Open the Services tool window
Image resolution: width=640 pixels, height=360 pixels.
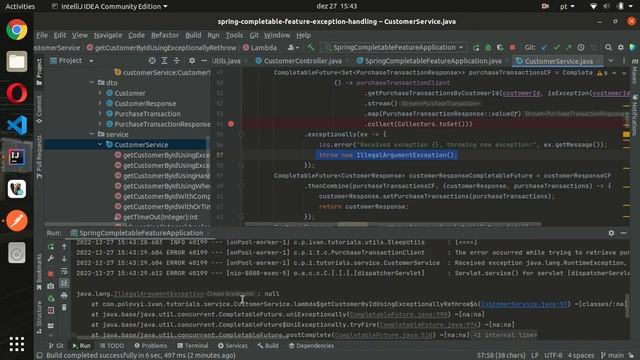(x=233, y=346)
